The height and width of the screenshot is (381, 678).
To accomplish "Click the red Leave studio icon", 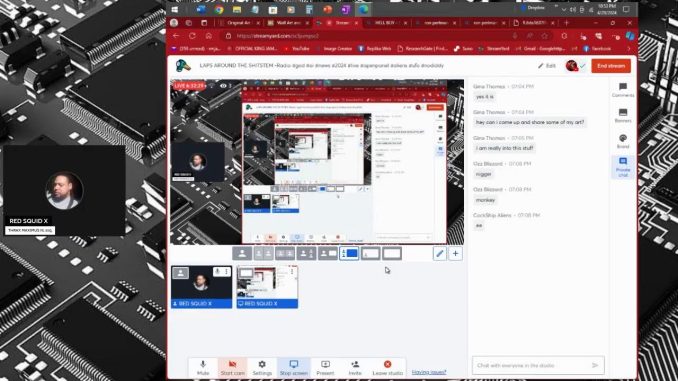I will tap(387, 368).
